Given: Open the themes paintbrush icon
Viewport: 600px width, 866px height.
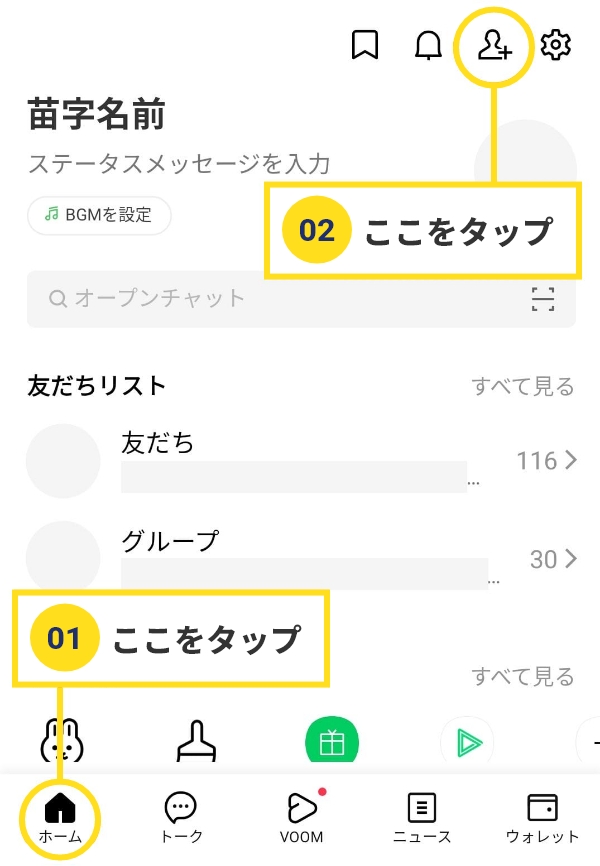Looking at the screenshot, I should [197, 741].
